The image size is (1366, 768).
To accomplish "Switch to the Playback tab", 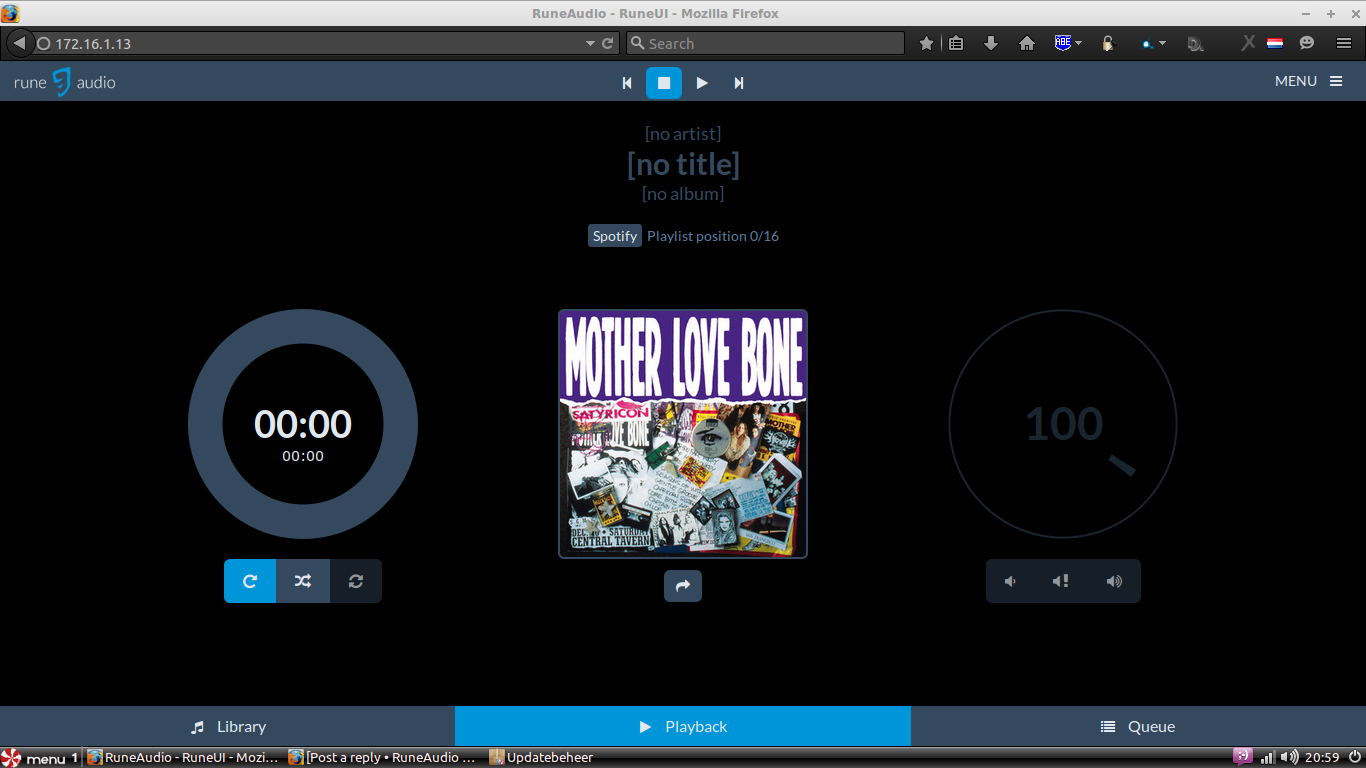I will 683,726.
